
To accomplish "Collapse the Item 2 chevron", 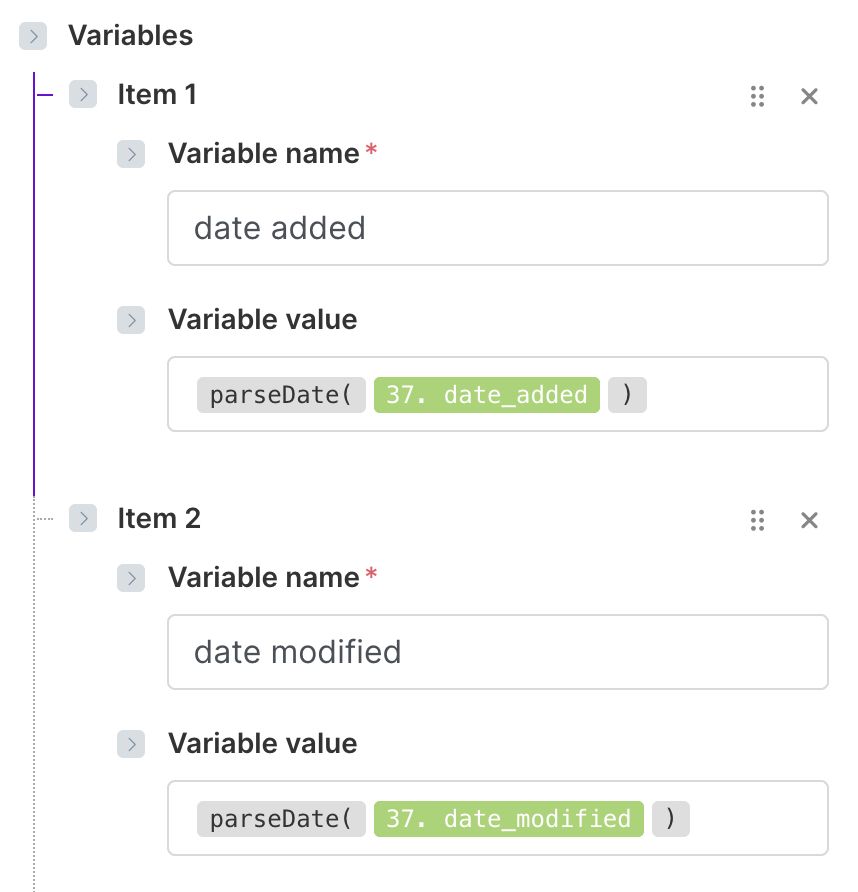I will 83,519.
